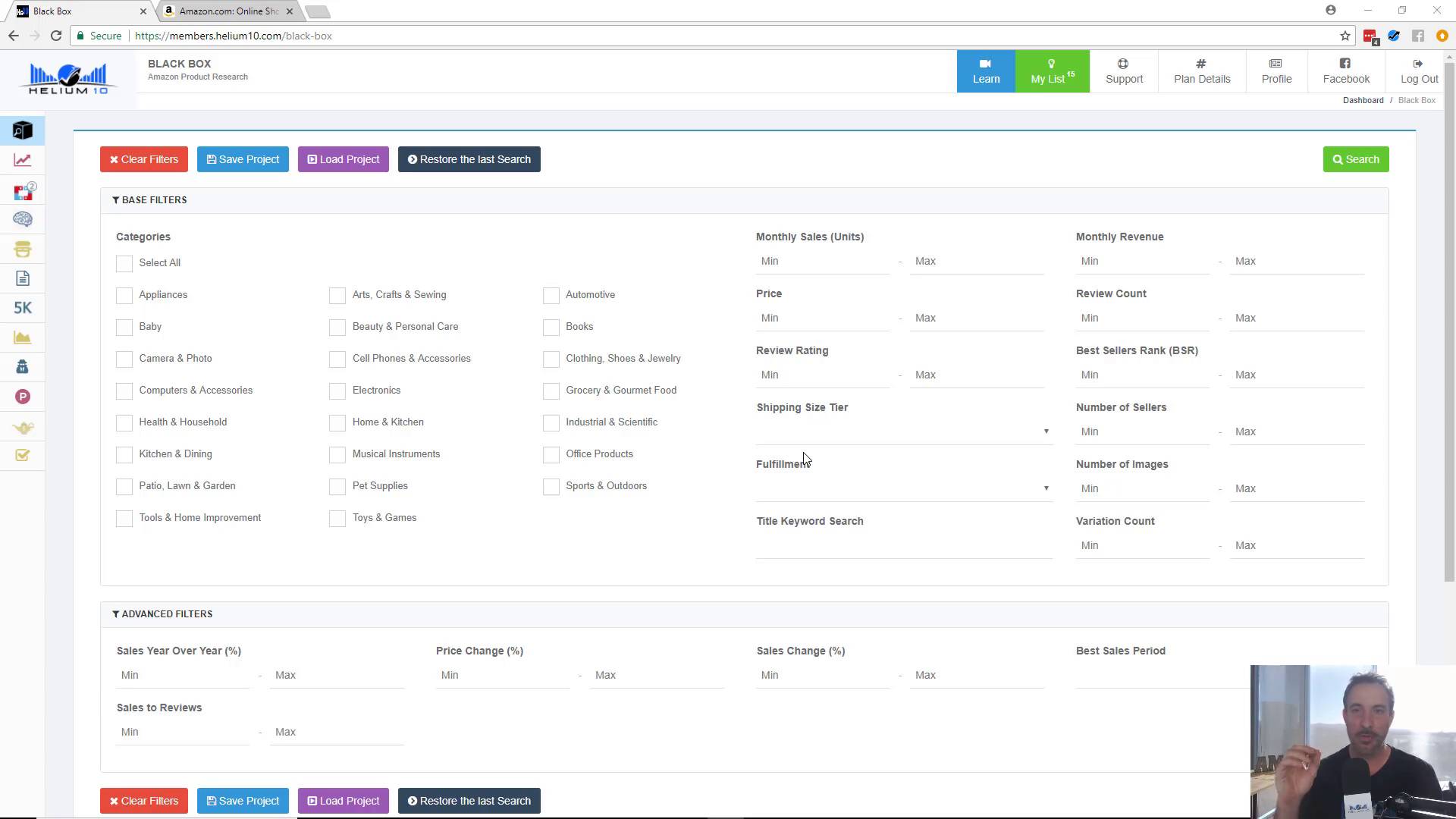Click the top Save Project button
Image resolution: width=1456 pixels, height=819 pixels.
[243, 159]
